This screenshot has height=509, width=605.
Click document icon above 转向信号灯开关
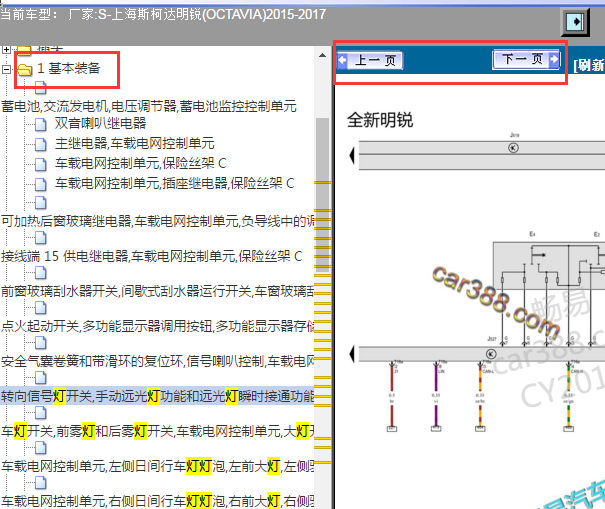point(41,378)
